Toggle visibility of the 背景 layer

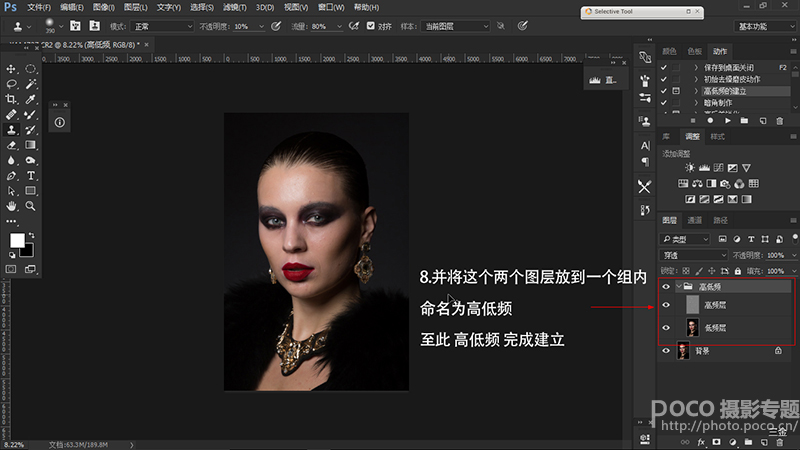coord(666,351)
